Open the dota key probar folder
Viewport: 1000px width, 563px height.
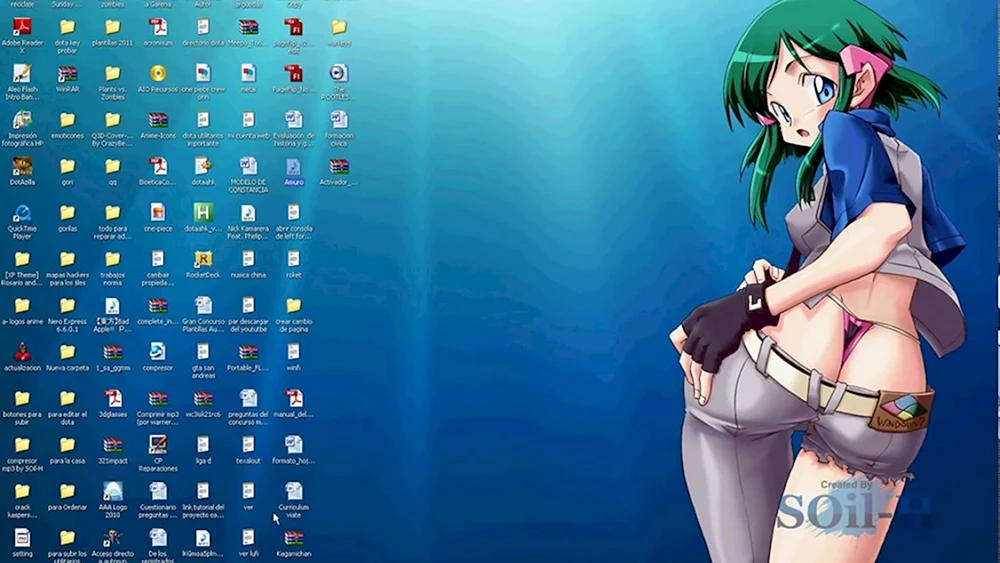pos(68,27)
